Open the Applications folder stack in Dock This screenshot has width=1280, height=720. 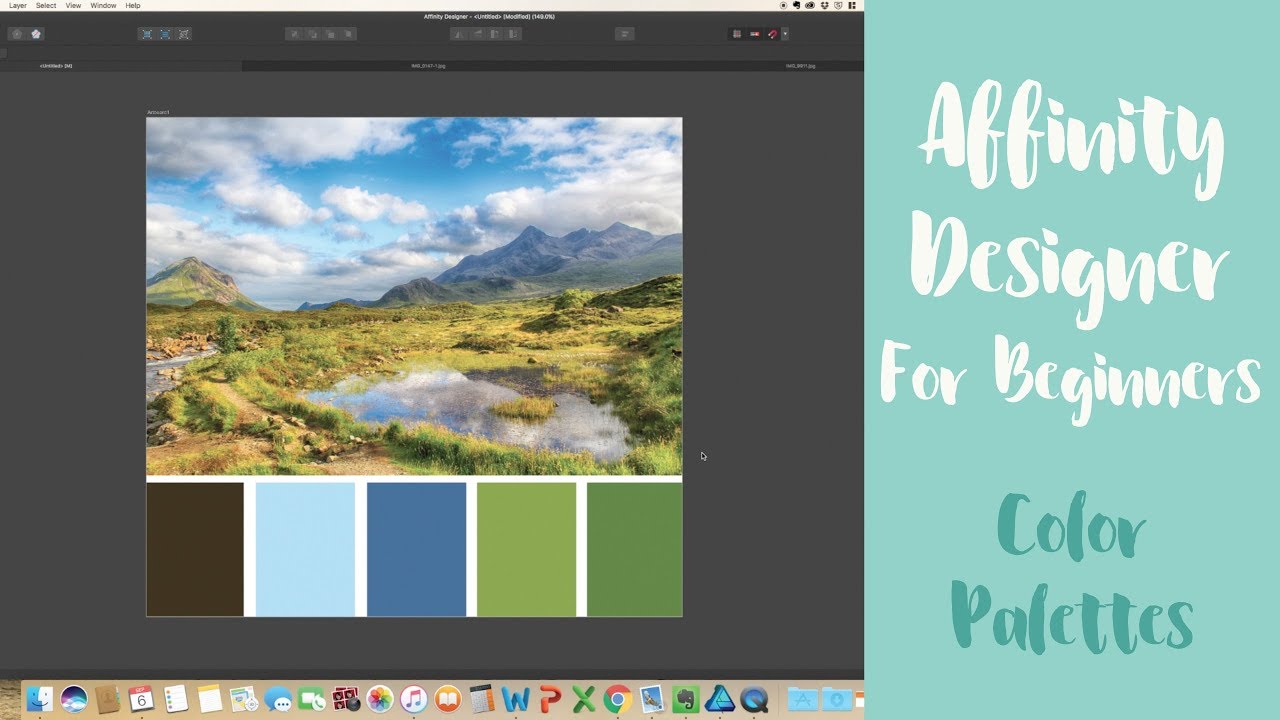[x=803, y=699]
